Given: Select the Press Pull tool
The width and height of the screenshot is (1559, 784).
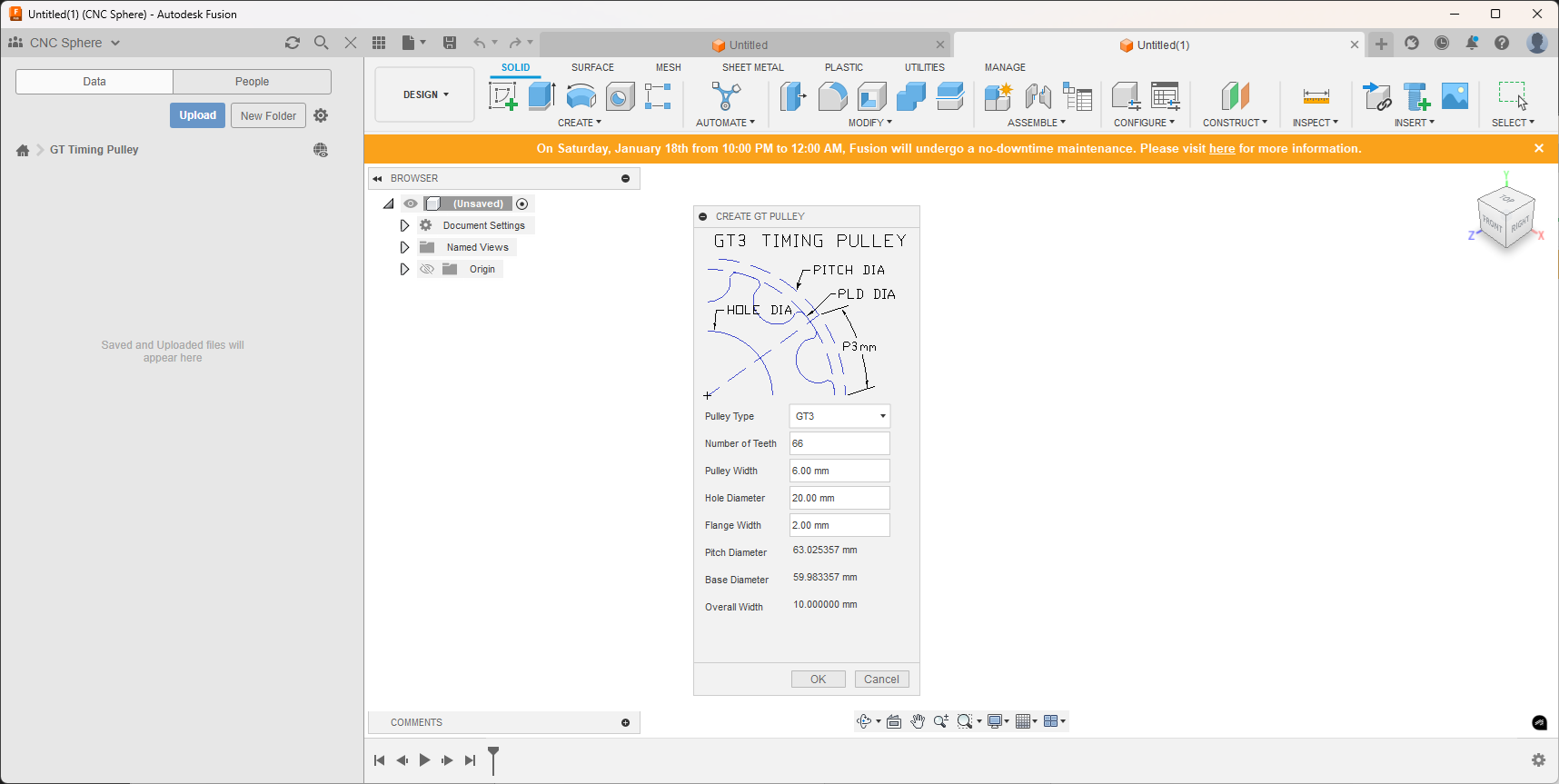Looking at the screenshot, I should pos(793,96).
